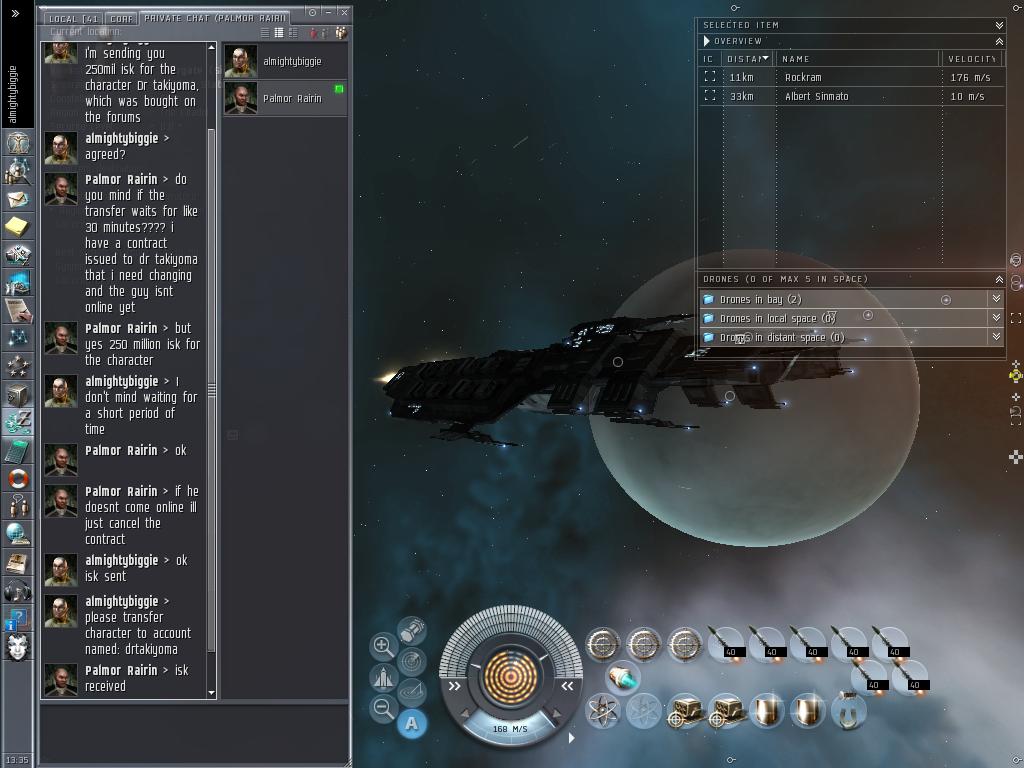
Task: Open the yellow Notepad icon
Action: (x=18, y=227)
